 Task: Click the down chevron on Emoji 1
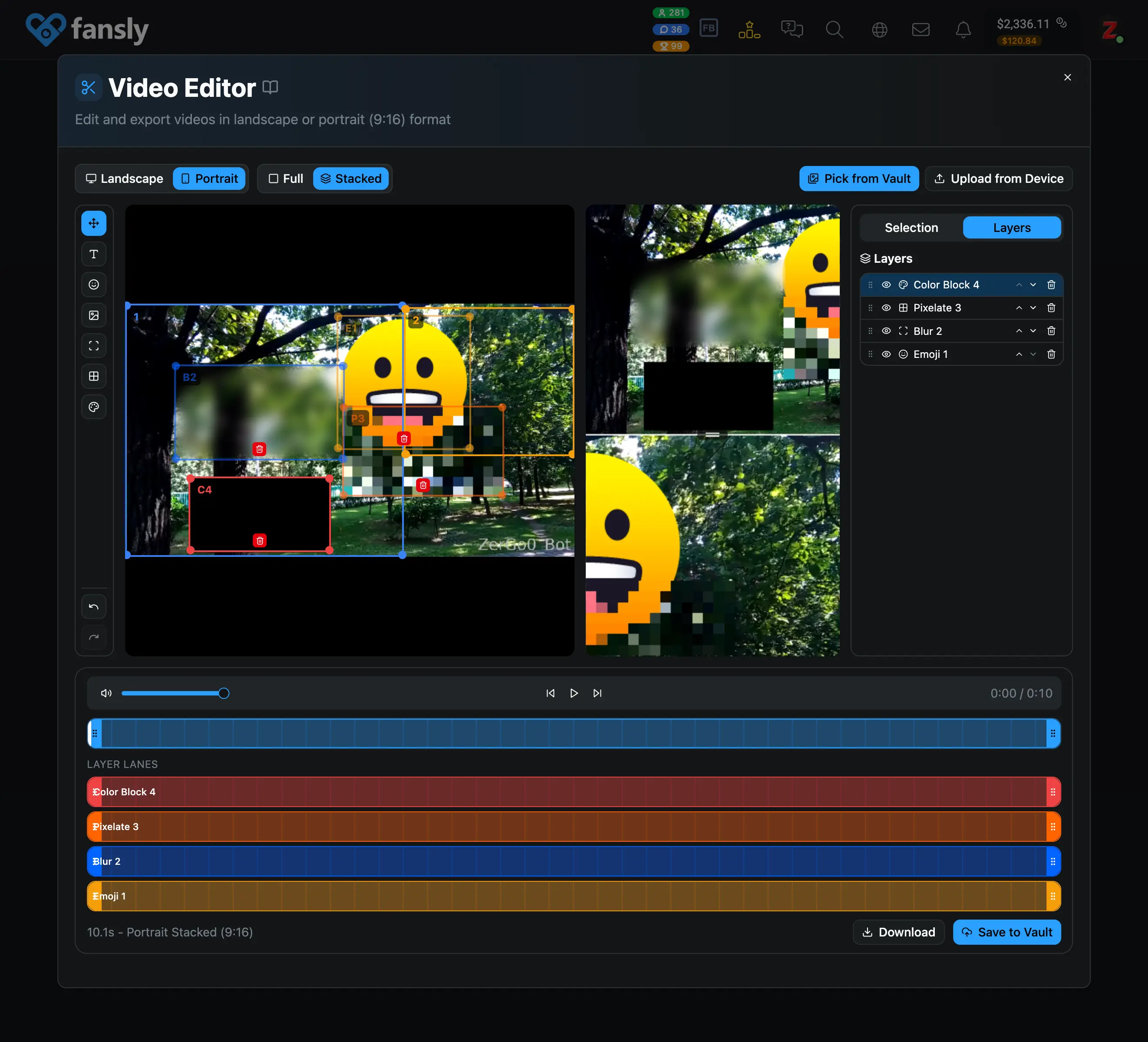pos(1033,354)
